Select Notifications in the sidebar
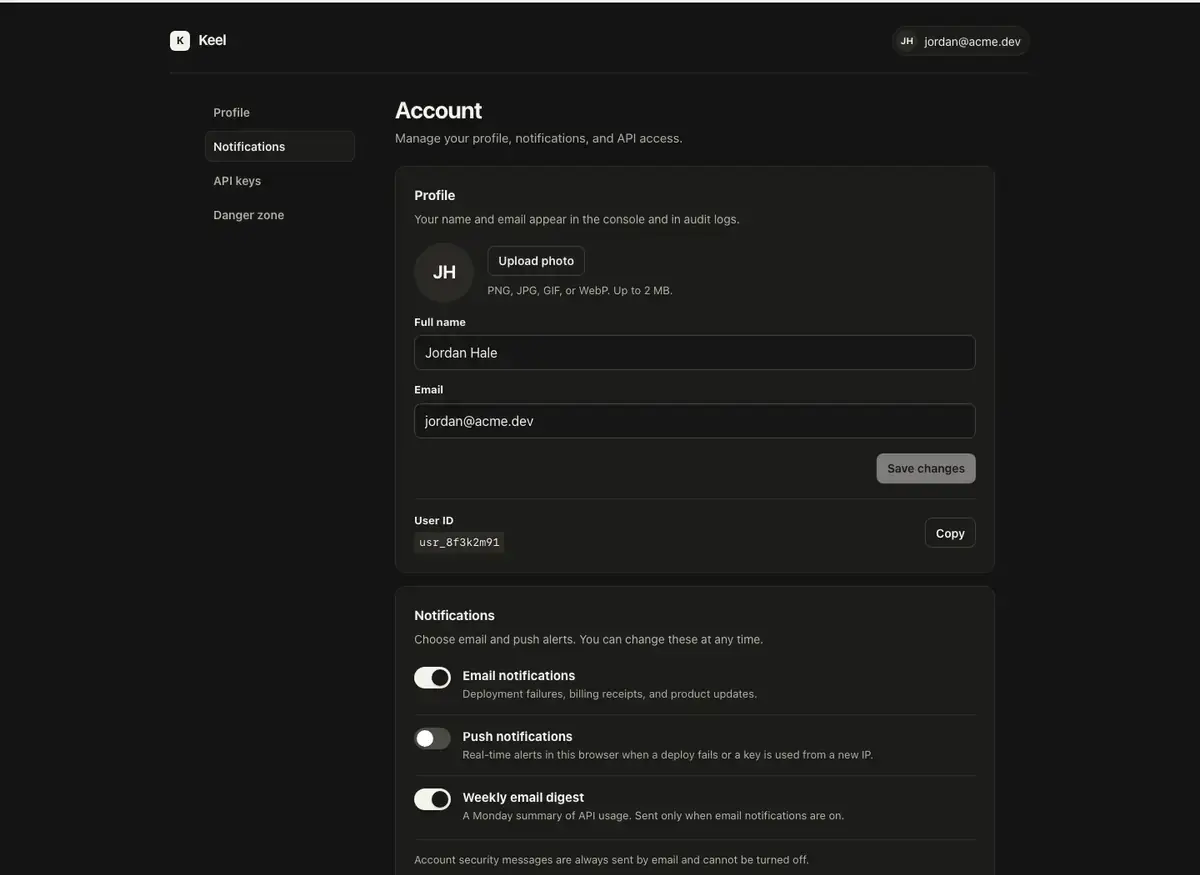Image resolution: width=1200 pixels, height=875 pixels. click(x=280, y=146)
